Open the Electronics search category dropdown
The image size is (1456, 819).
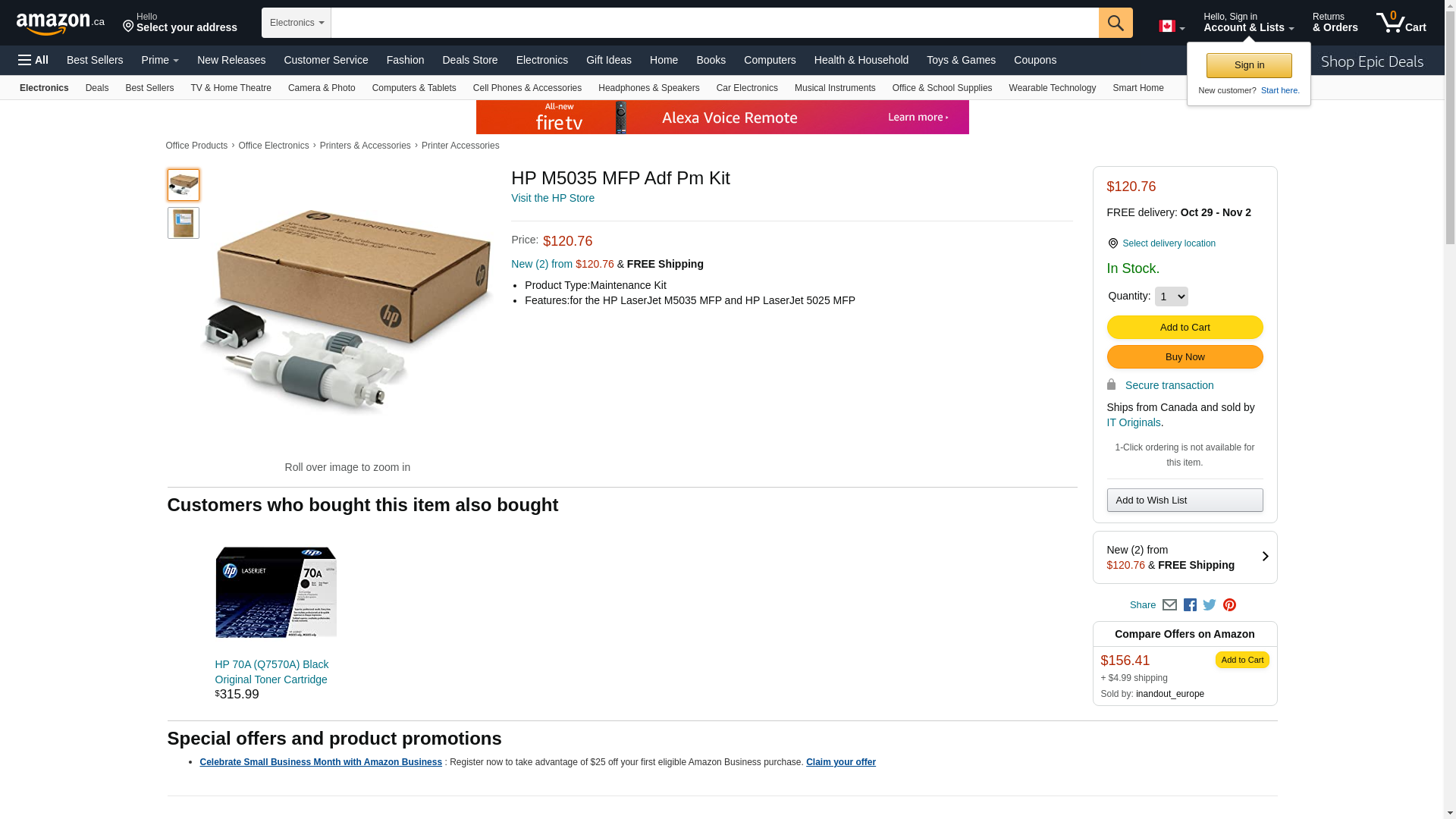tap(297, 23)
